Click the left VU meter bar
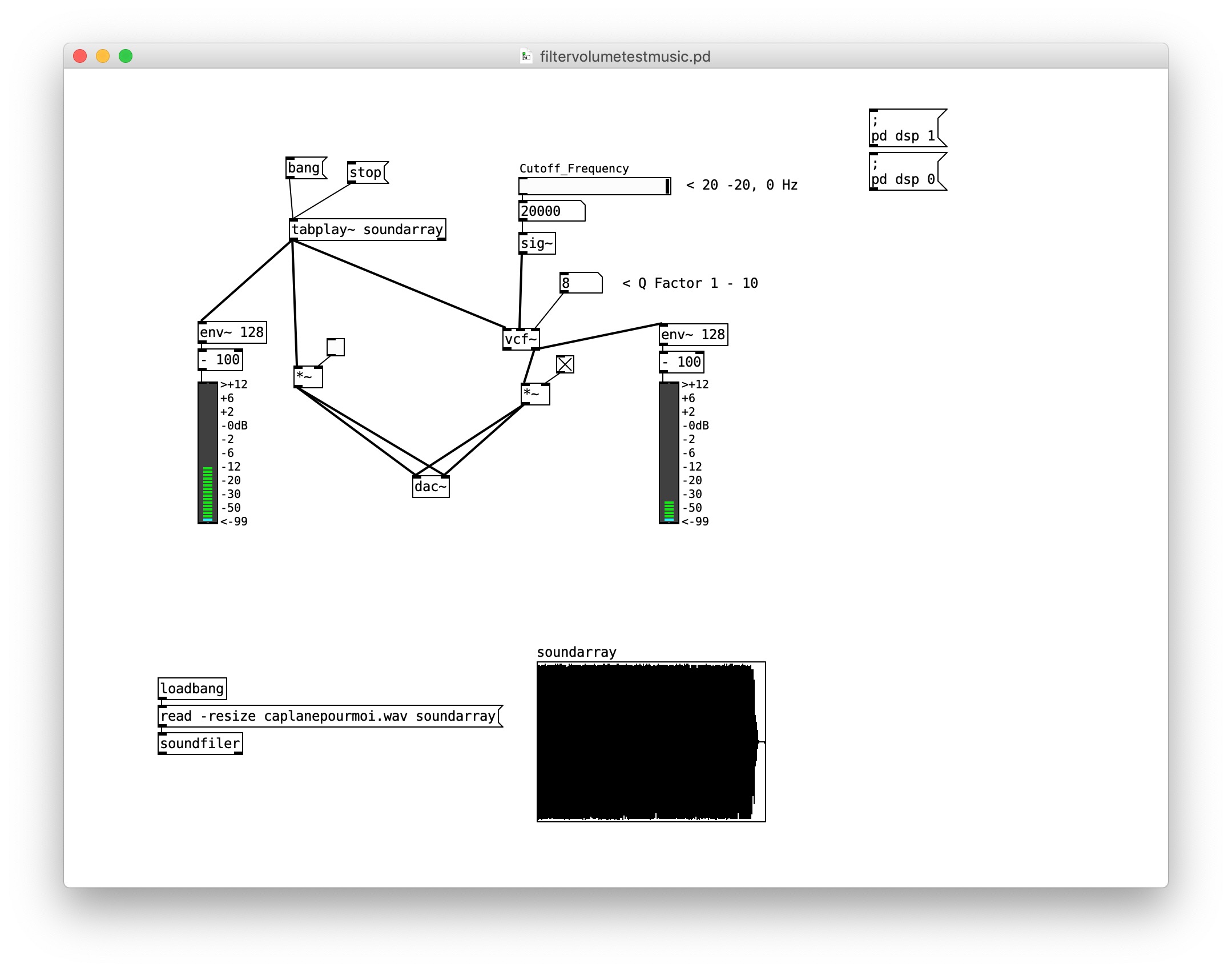 pos(208,452)
